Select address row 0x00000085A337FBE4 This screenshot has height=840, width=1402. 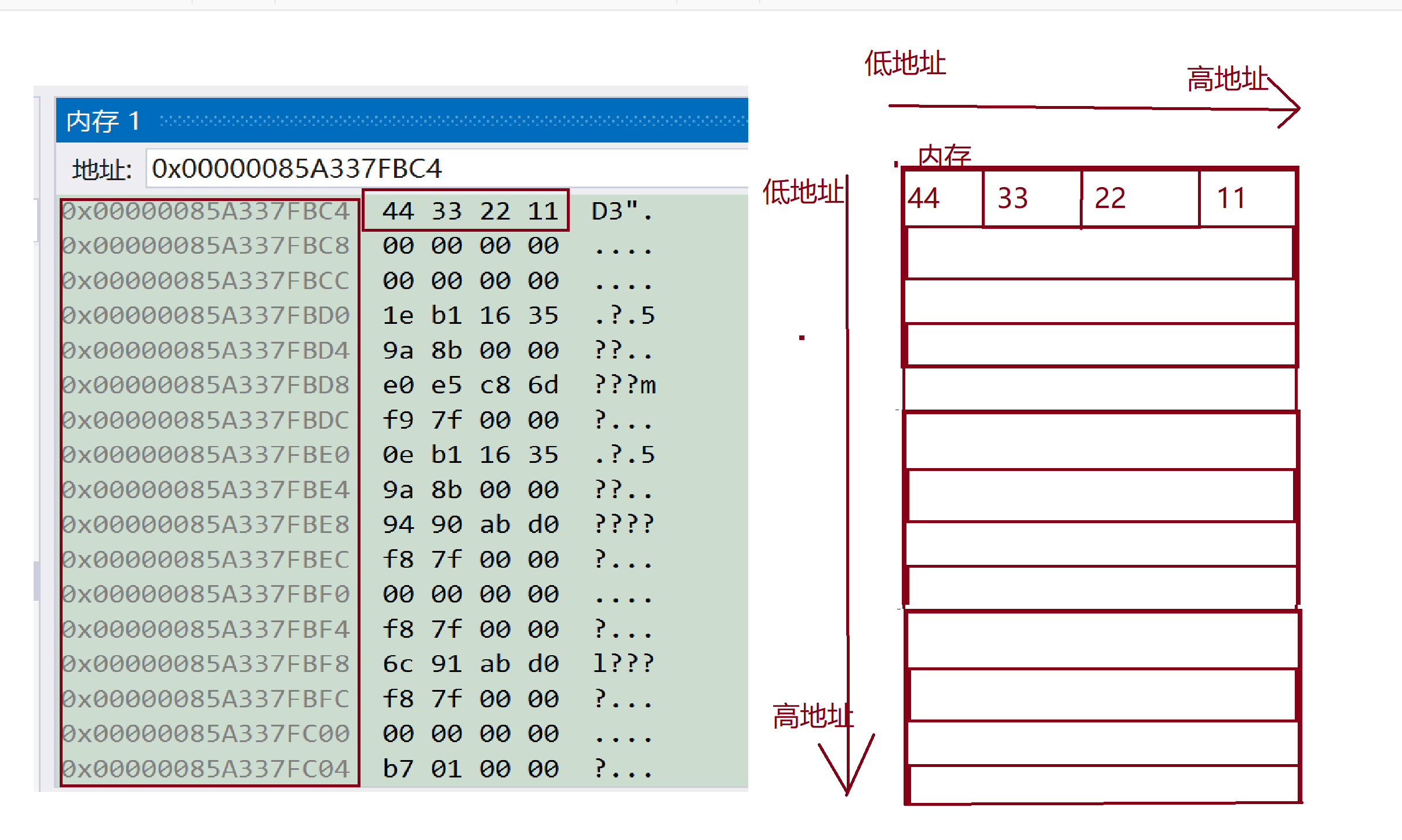(206, 490)
